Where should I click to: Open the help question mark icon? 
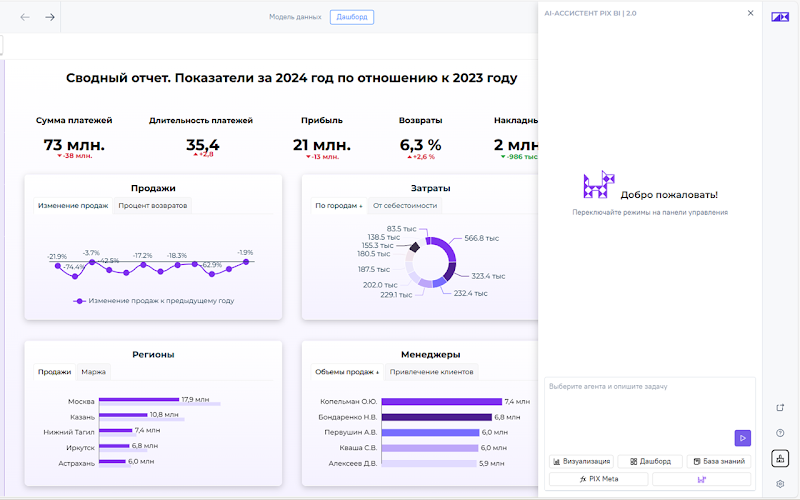[x=780, y=433]
